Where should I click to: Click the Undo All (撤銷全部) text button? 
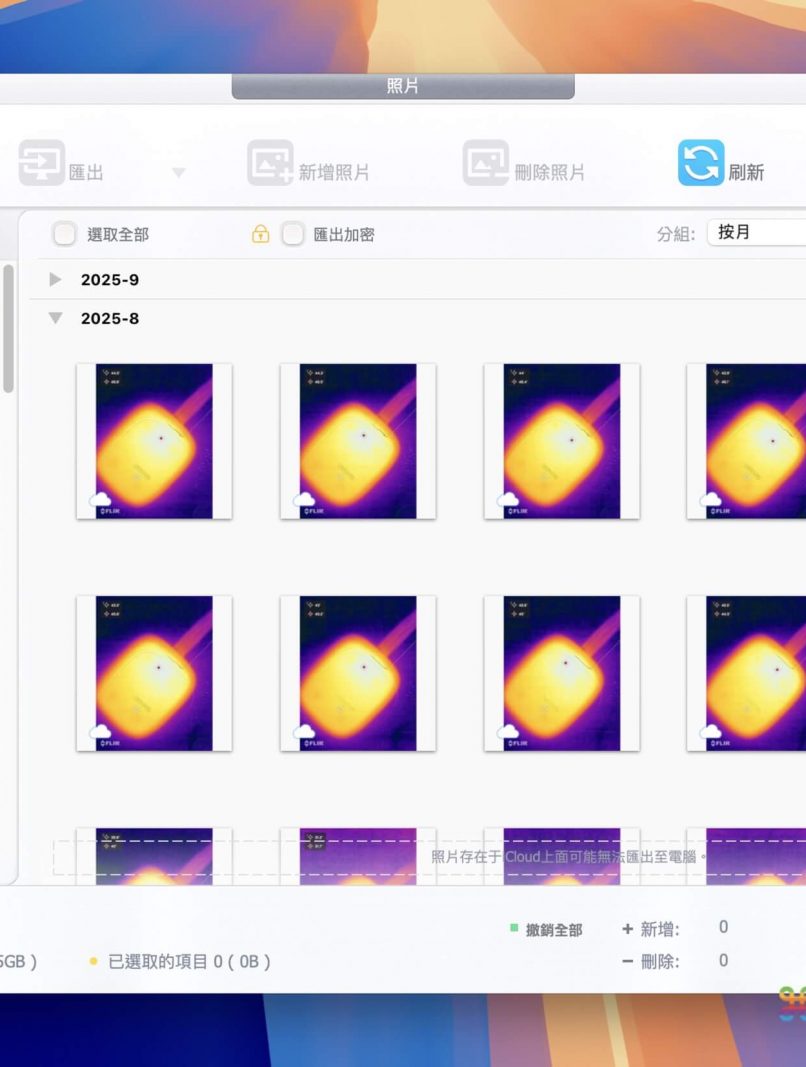click(x=554, y=930)
